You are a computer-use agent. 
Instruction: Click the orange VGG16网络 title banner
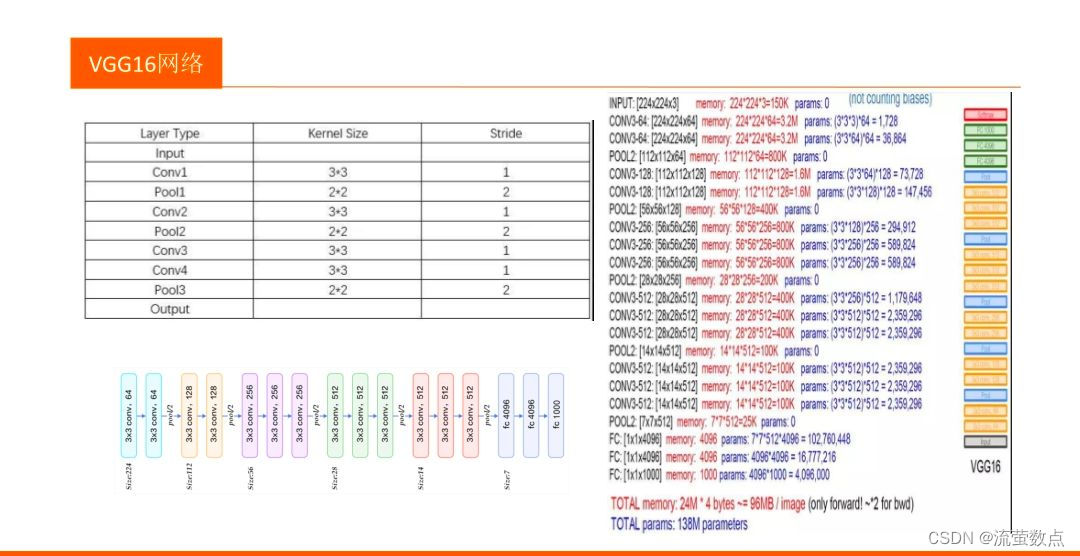tap(146, 63)
